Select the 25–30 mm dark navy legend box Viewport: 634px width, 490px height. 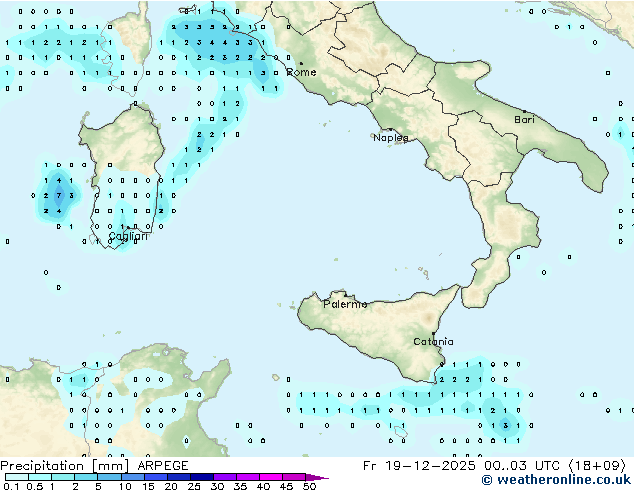(x=201, y=477)
